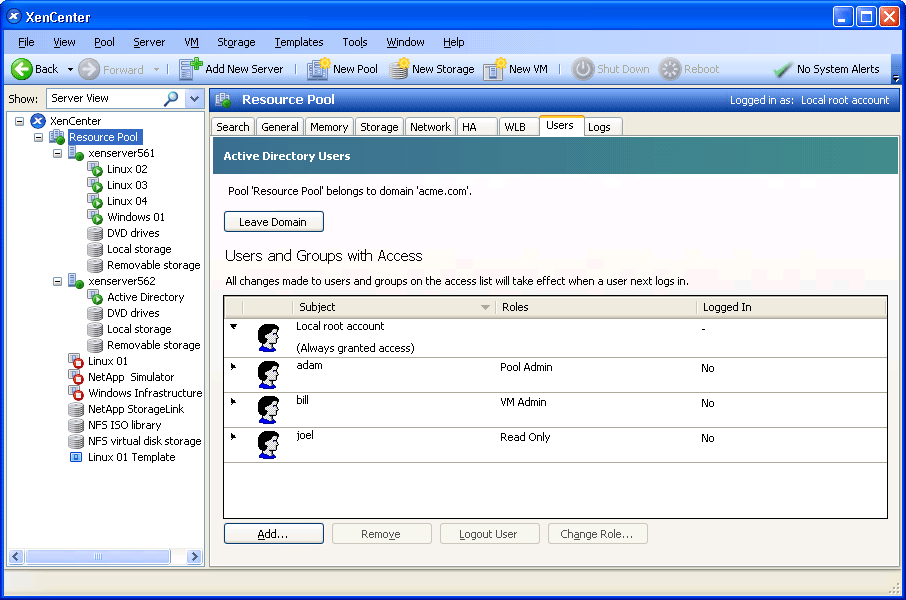Collapse the xenserver562 tree node

(58, 282)
